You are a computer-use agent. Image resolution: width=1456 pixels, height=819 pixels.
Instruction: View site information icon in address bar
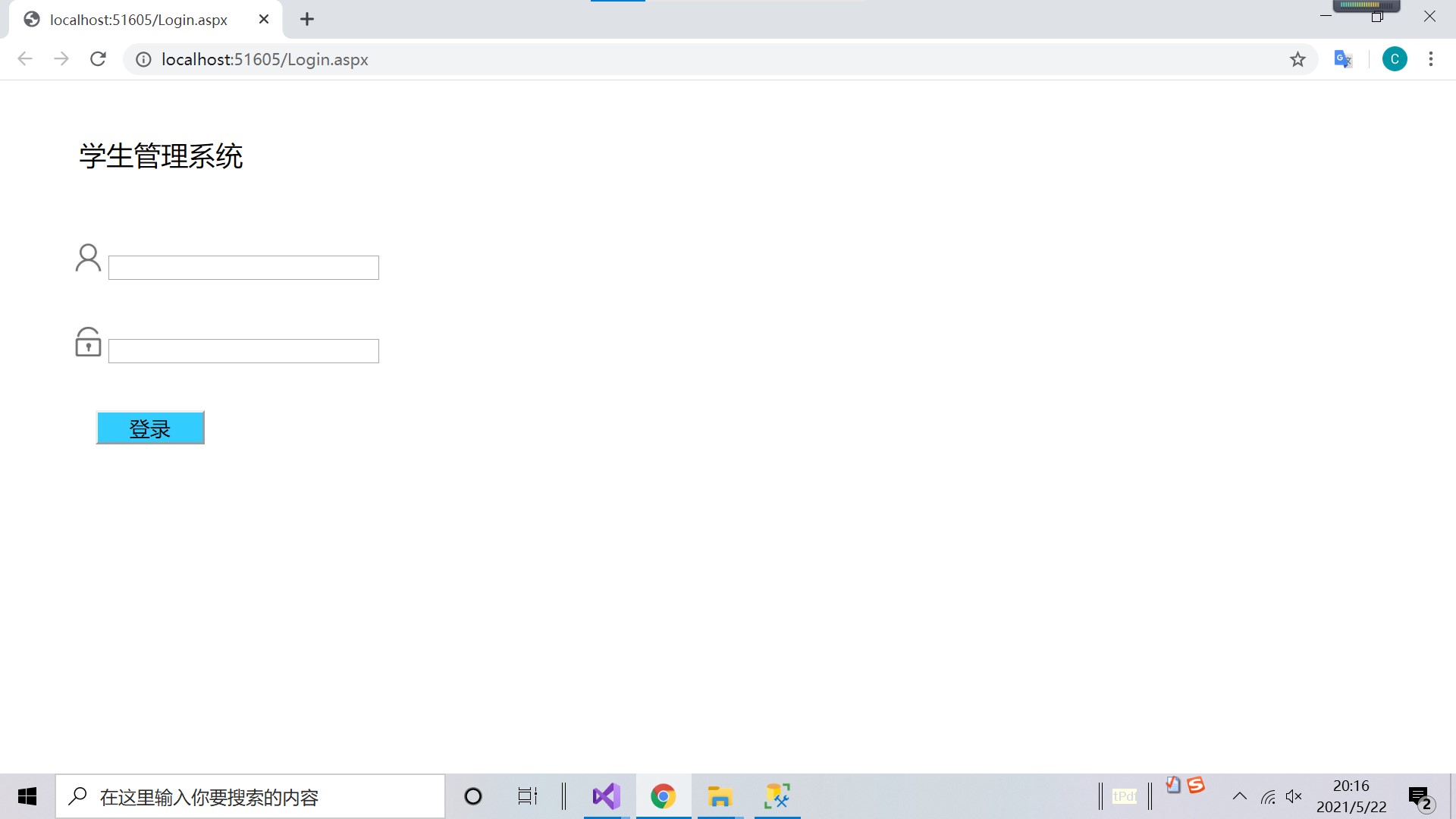[x=143, y=59]
